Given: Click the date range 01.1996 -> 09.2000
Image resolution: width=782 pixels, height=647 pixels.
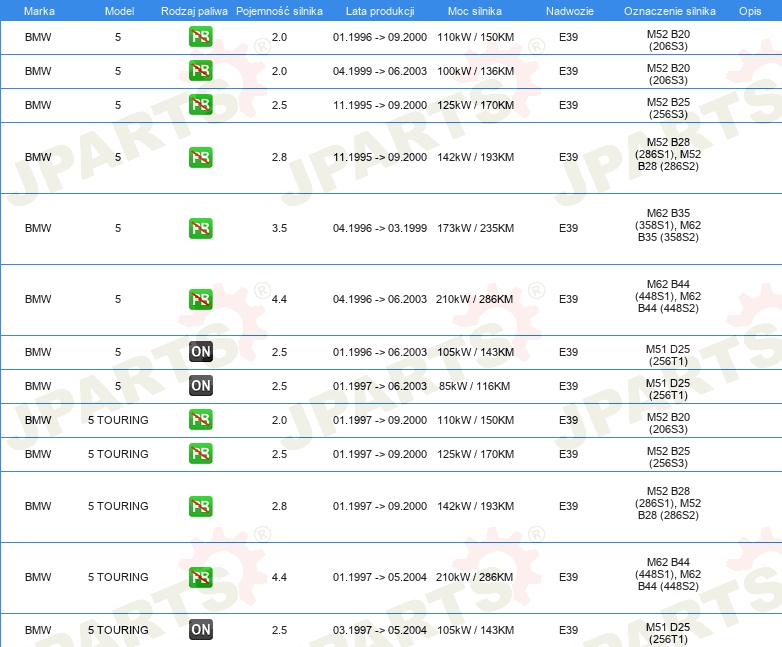Looking at the screenshot, I should [x=380, y=37].
